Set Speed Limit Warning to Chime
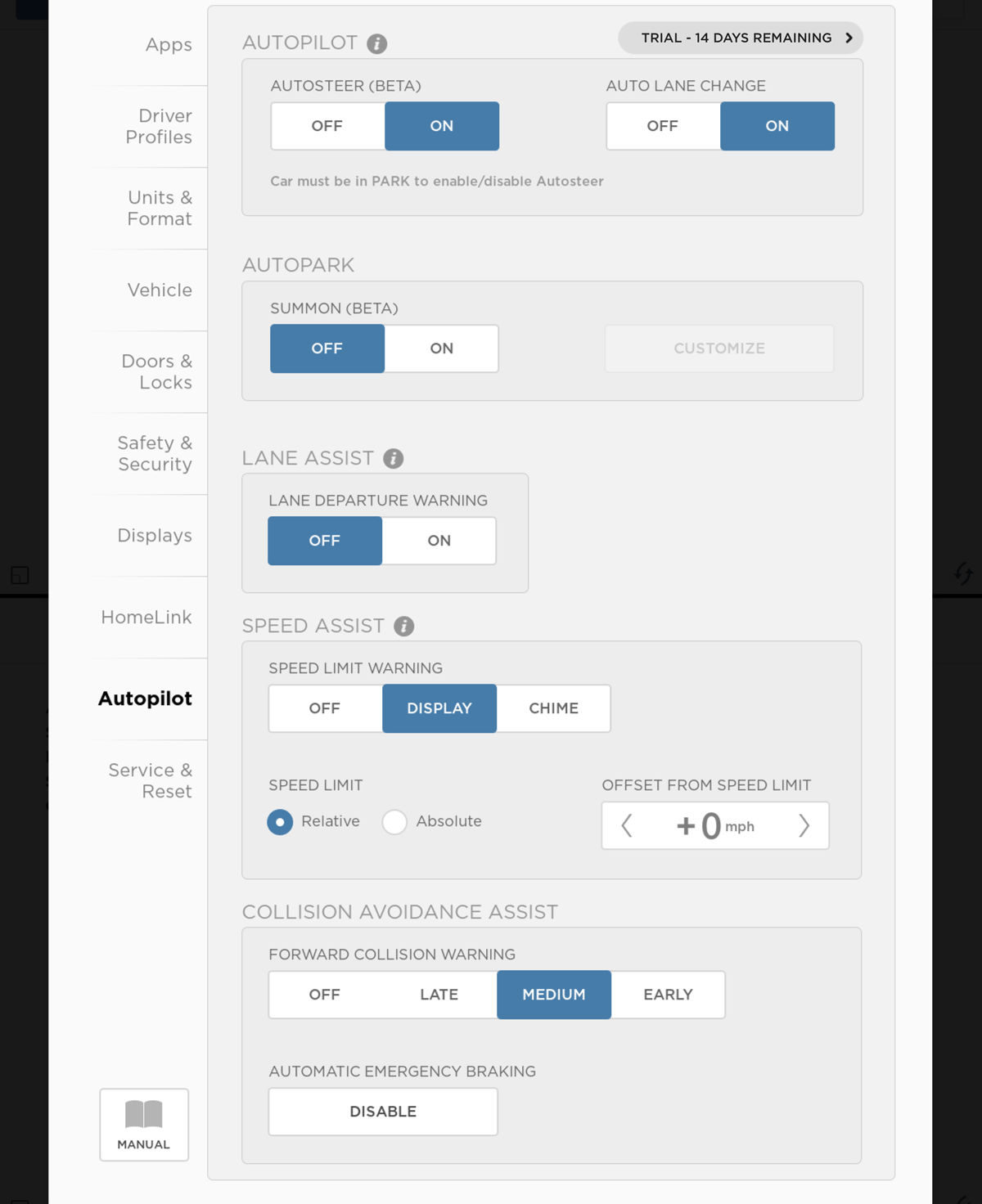This screenshot has width=982, height=1204. [554, 708]
